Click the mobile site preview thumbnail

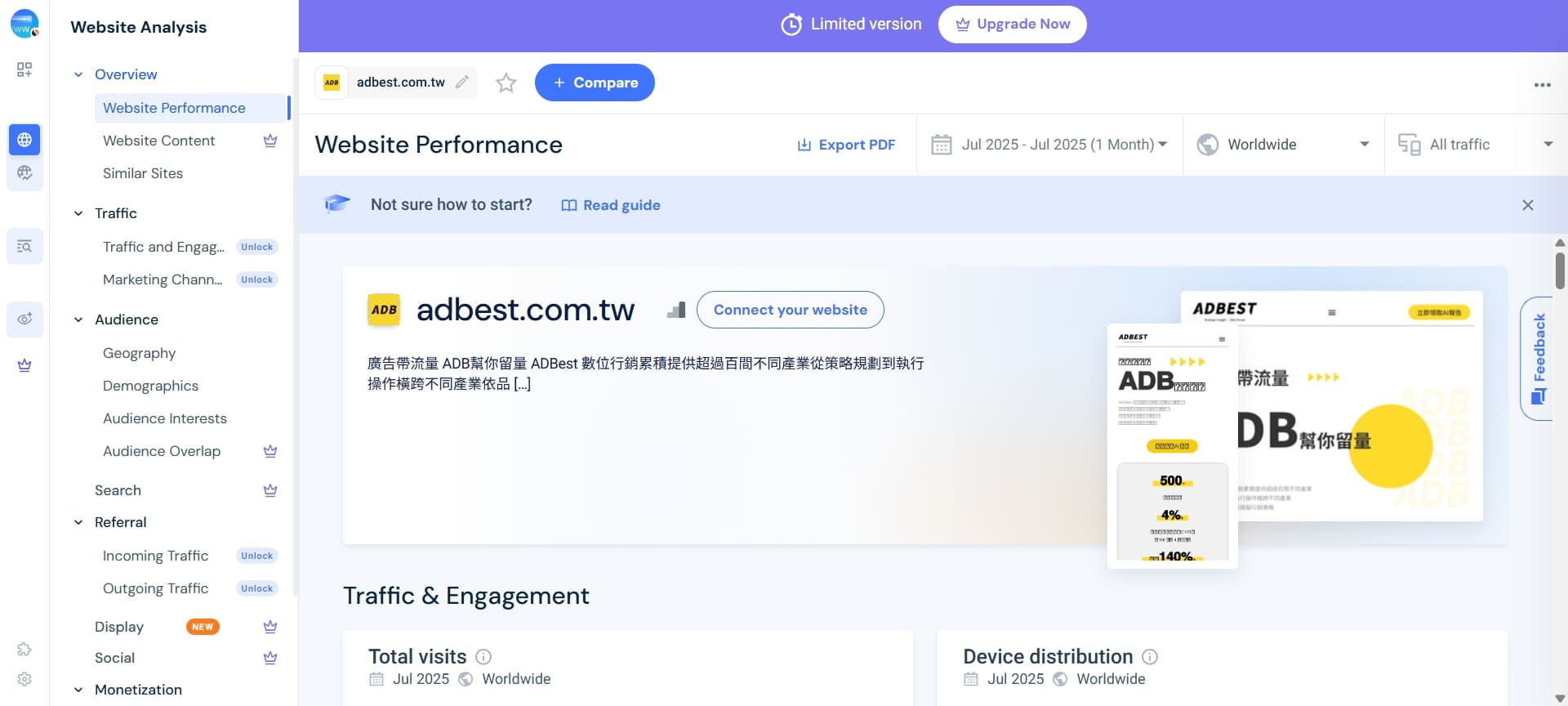pyautogui.click(x=1172, y=445)
